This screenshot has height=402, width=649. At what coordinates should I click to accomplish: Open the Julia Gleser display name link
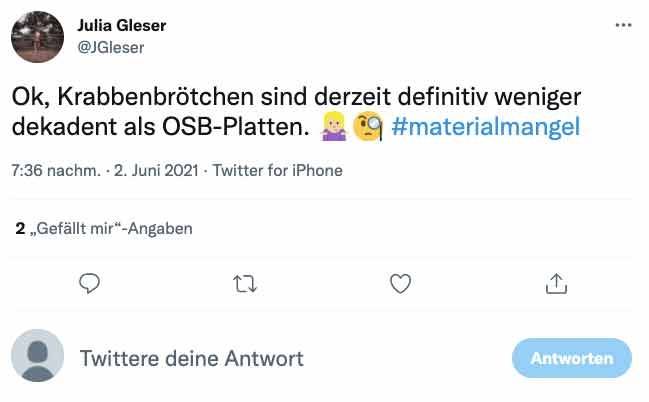click(122, 25)
